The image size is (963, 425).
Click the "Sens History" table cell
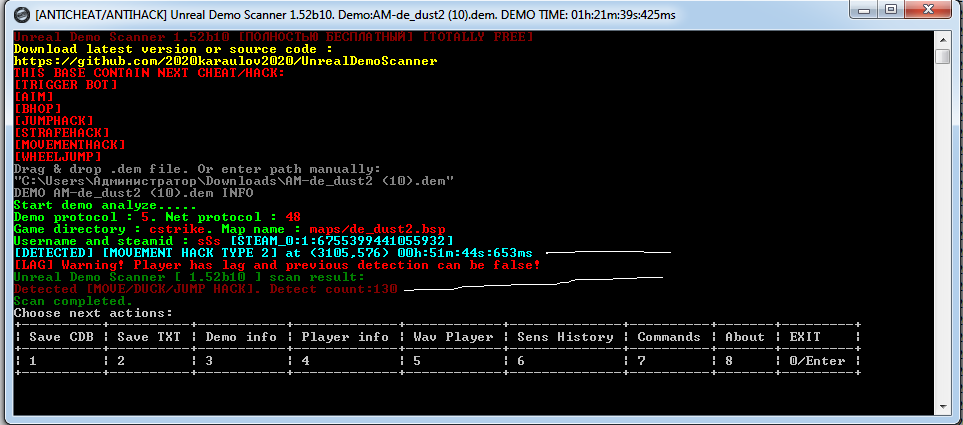565,337
